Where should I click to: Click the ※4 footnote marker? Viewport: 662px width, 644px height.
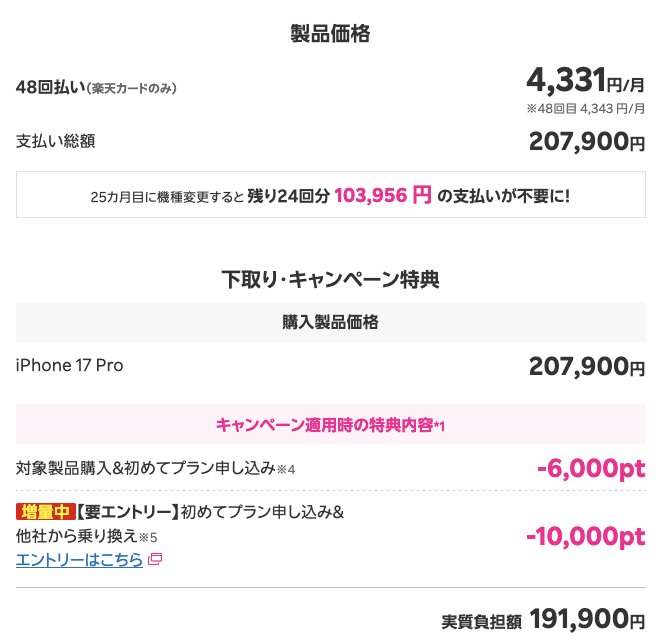286,470
